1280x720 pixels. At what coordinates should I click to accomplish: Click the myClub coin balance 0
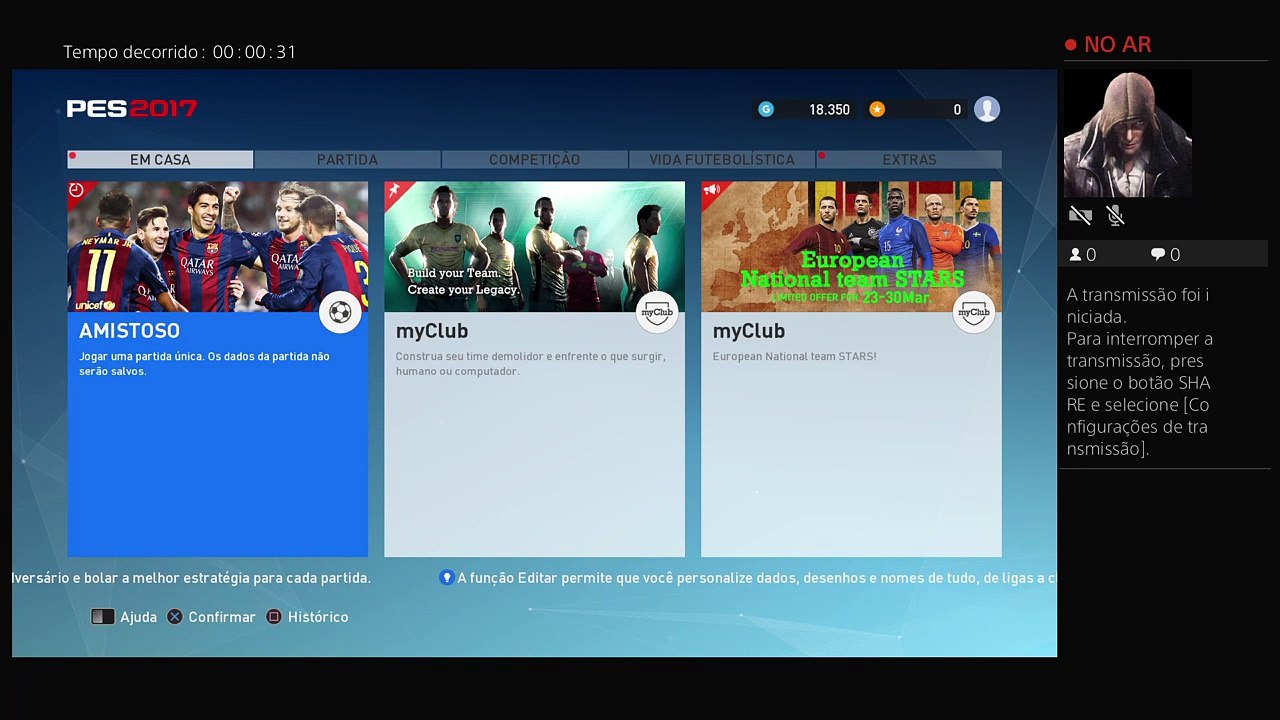coord(957,110)
